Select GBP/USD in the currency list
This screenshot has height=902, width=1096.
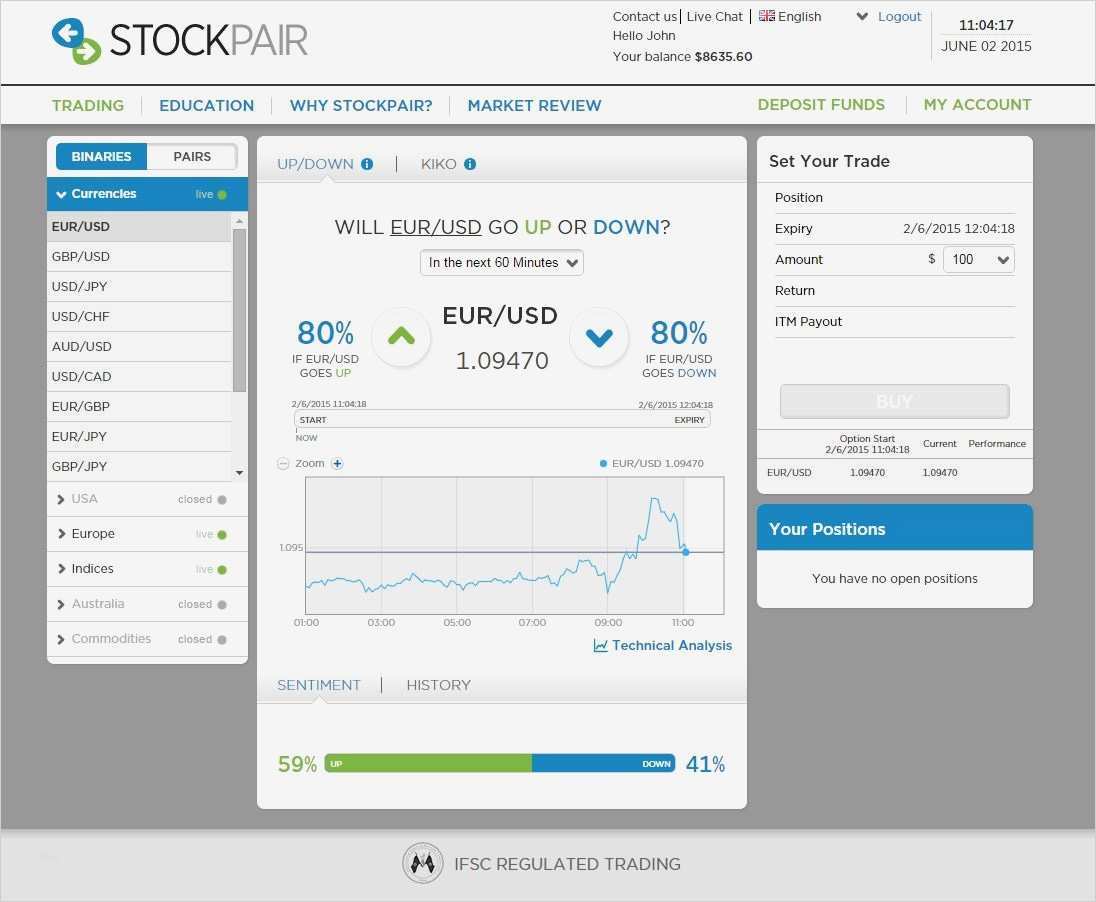[139, 257]
